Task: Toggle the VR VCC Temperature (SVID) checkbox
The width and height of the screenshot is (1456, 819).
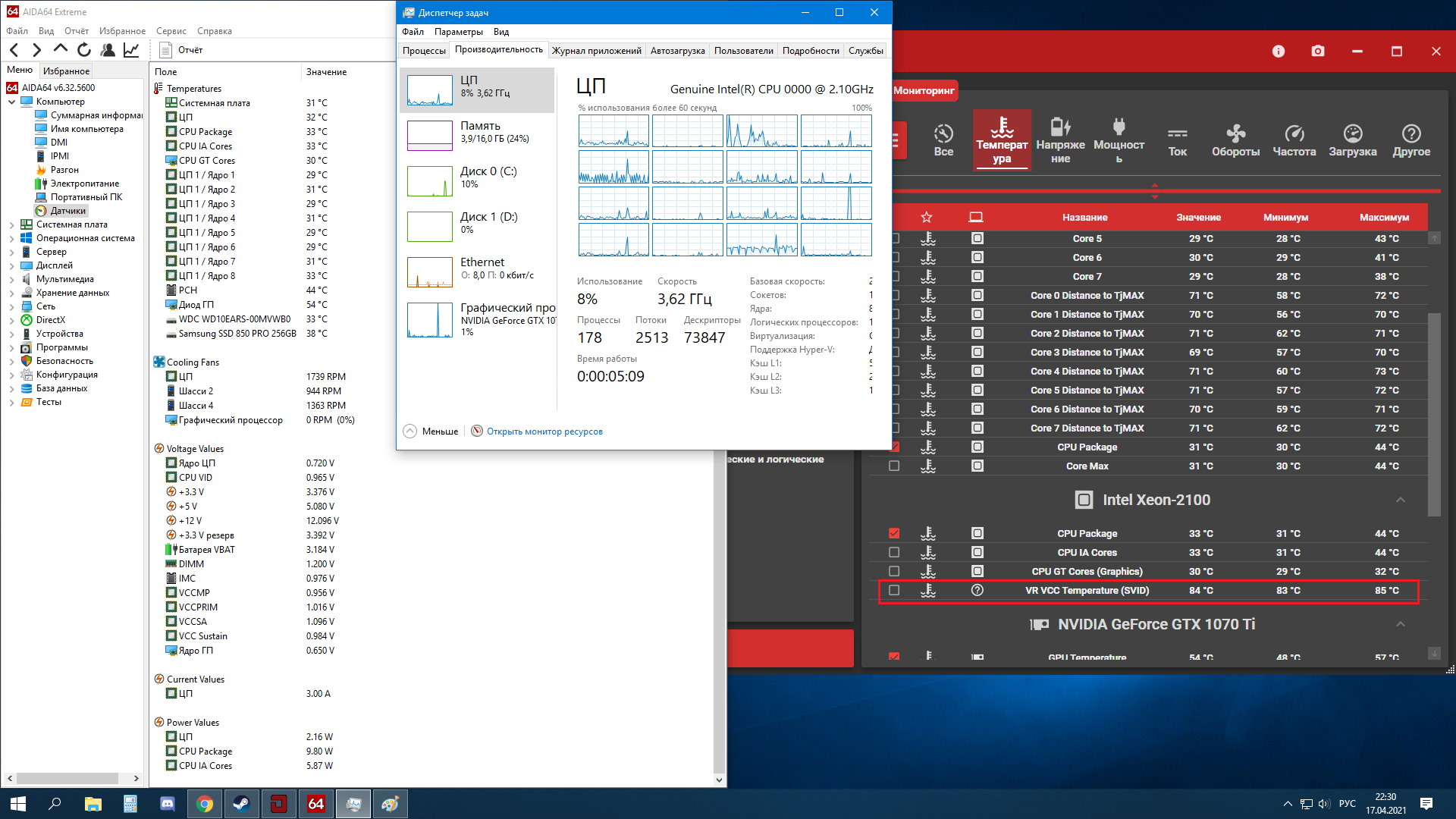Action: pyautogui.click(x=894, y=590)
